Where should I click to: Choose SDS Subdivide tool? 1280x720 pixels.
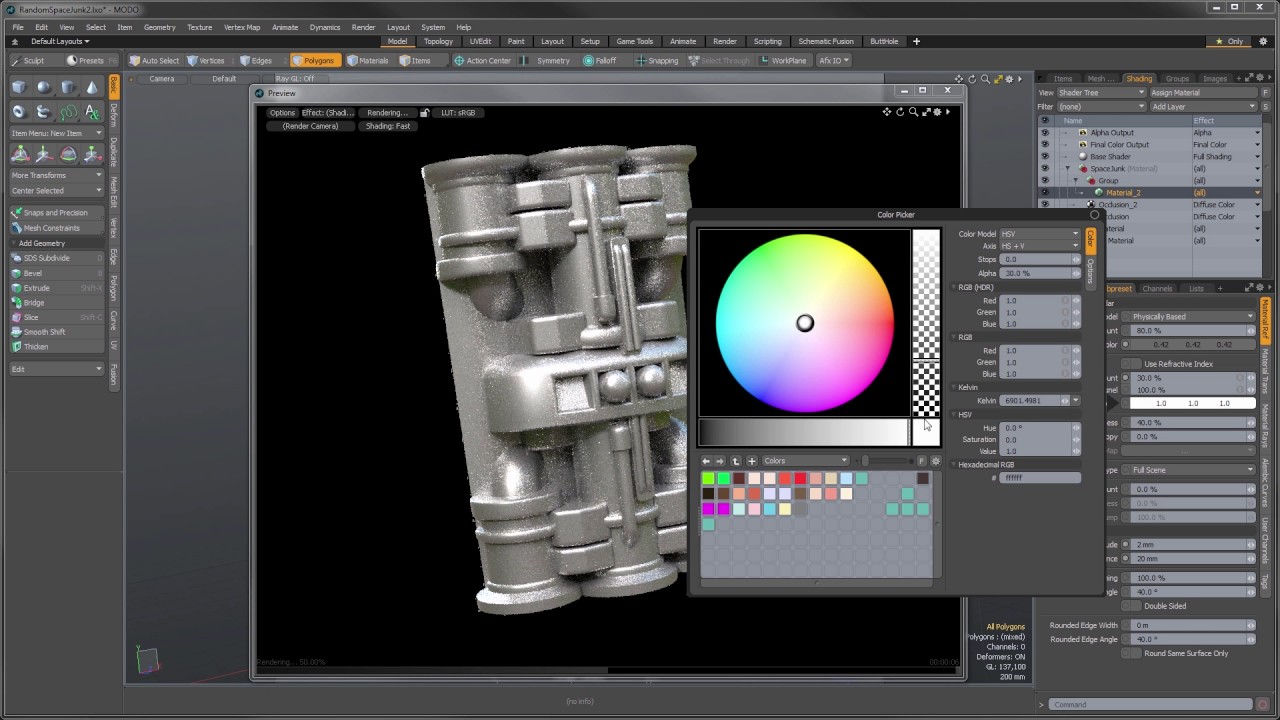(x=56, y=258)
